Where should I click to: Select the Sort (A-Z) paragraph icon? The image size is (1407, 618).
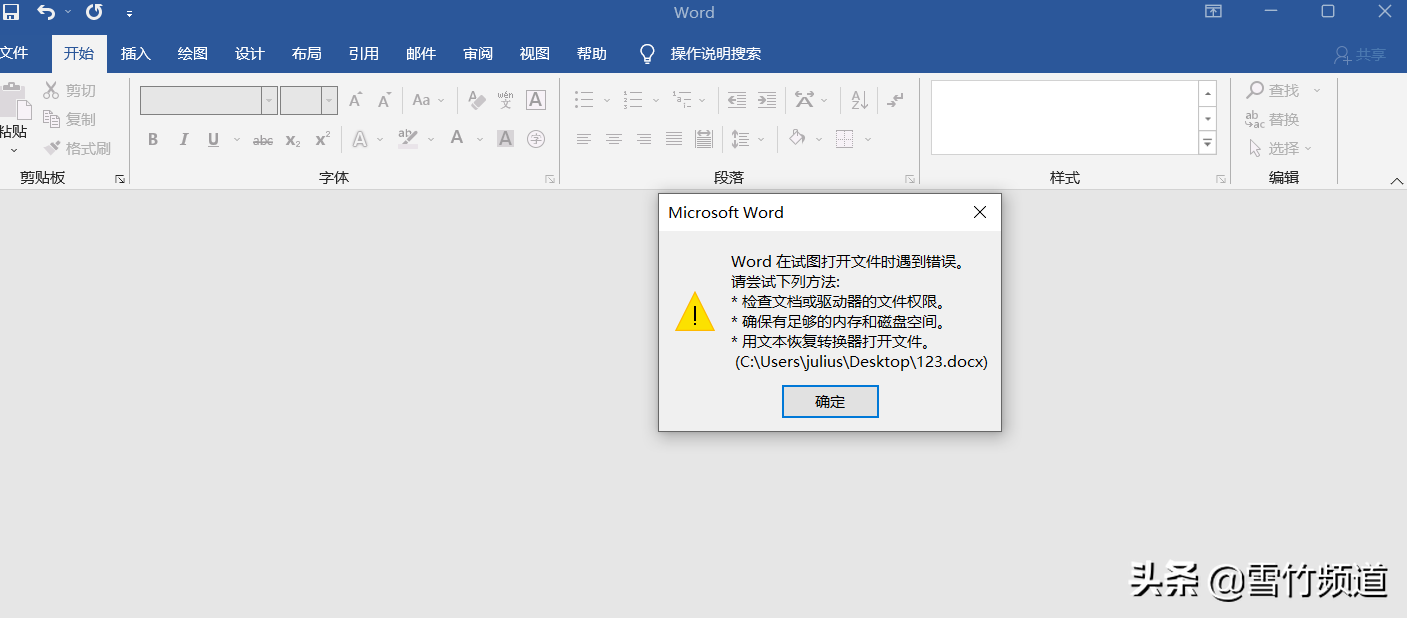(859, 100)
